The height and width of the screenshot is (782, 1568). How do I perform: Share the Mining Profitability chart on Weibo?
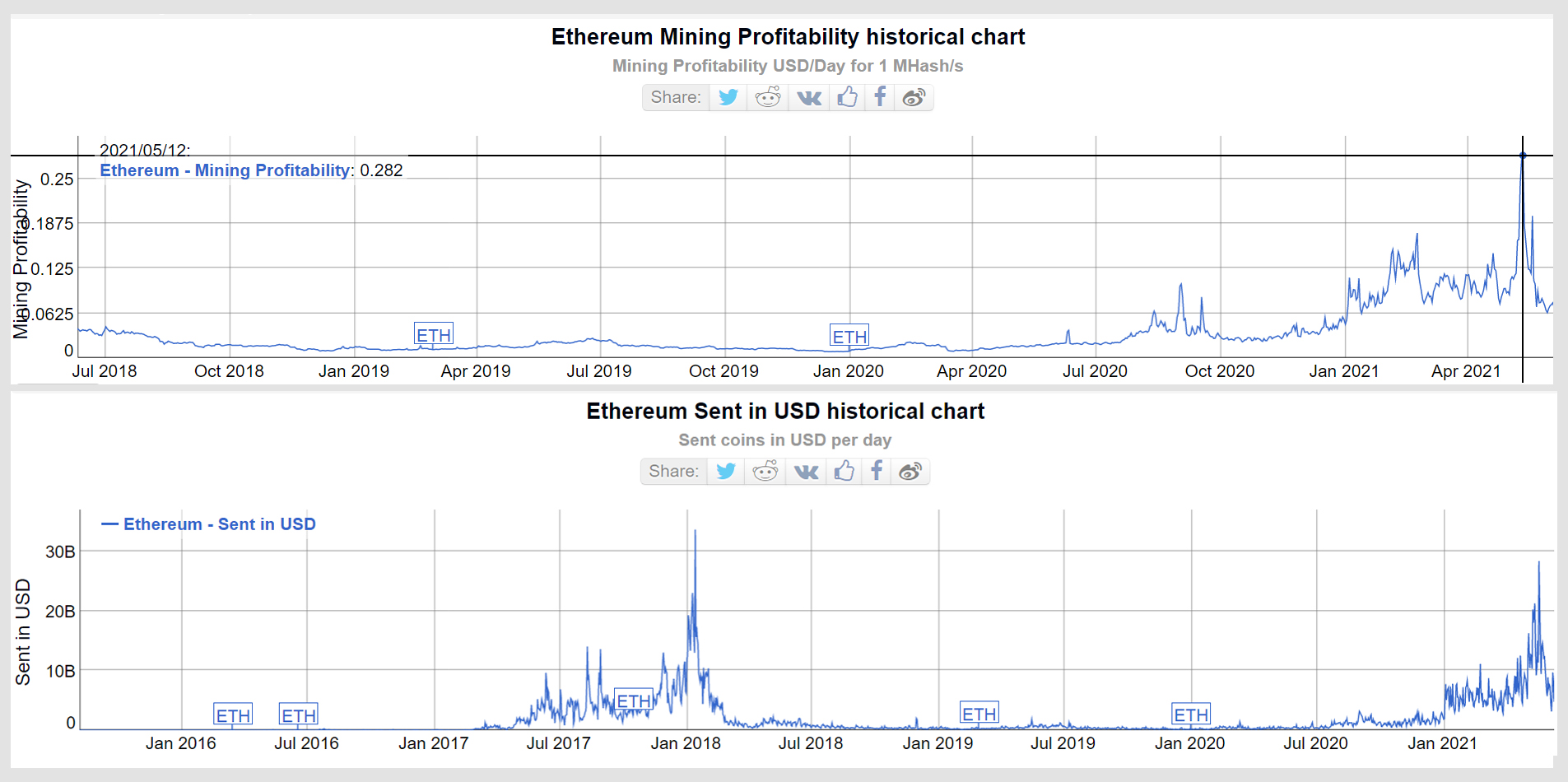point(914,97)
